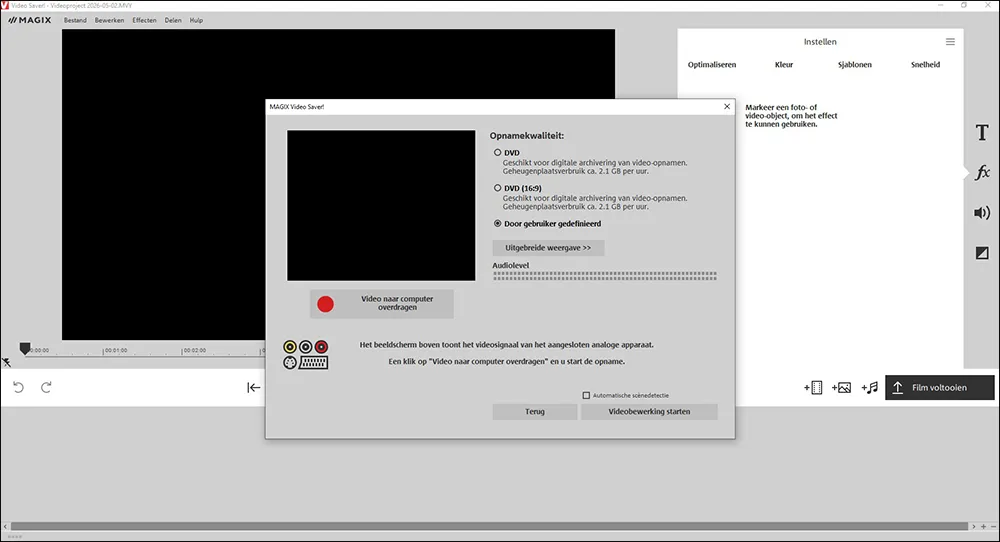The width and height of the screenshot is (1000, 542).
Task: Click Videobewerking starten button
Action: (649, 411)
